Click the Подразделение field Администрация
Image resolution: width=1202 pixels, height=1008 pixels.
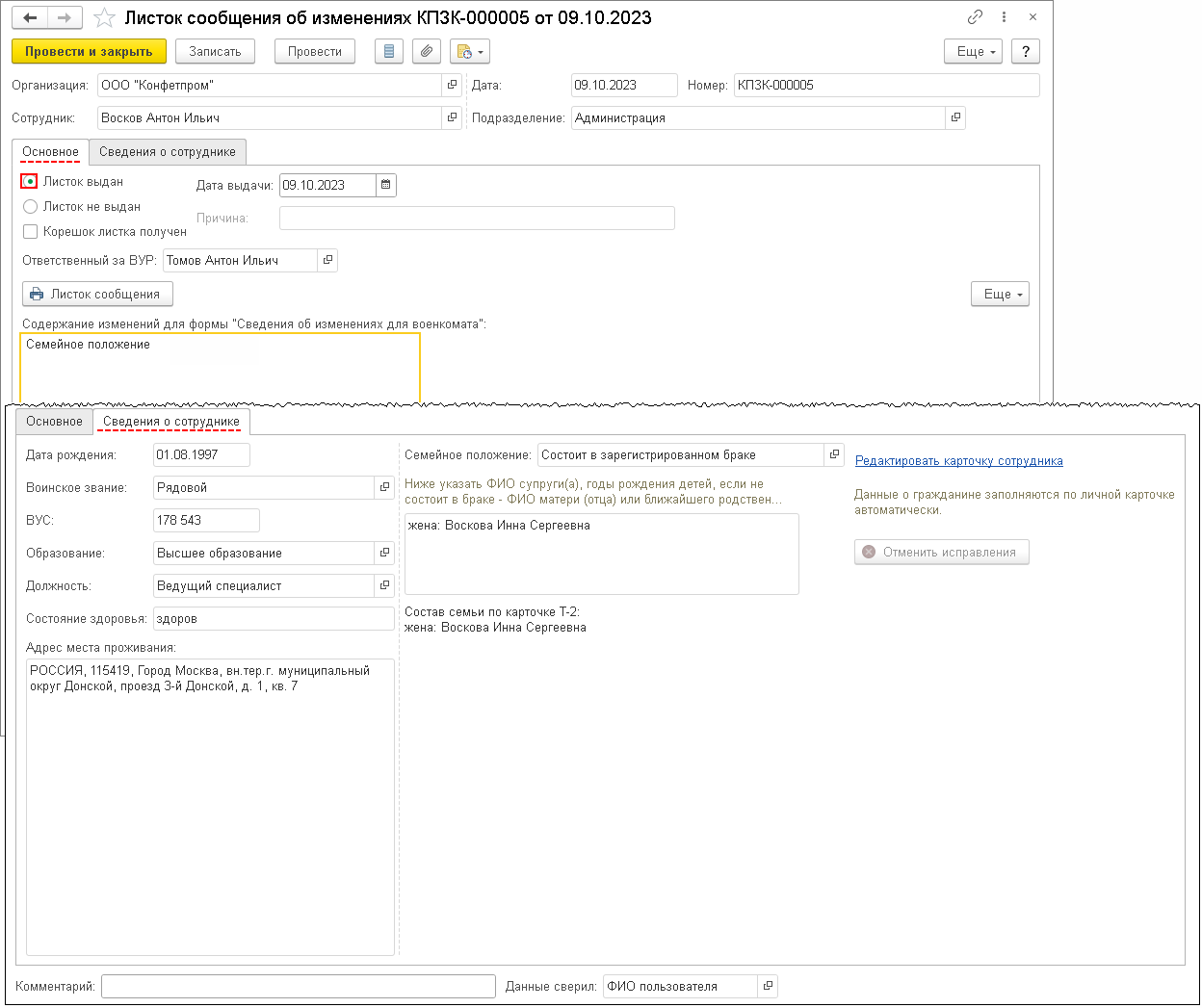tap(758, 117)
